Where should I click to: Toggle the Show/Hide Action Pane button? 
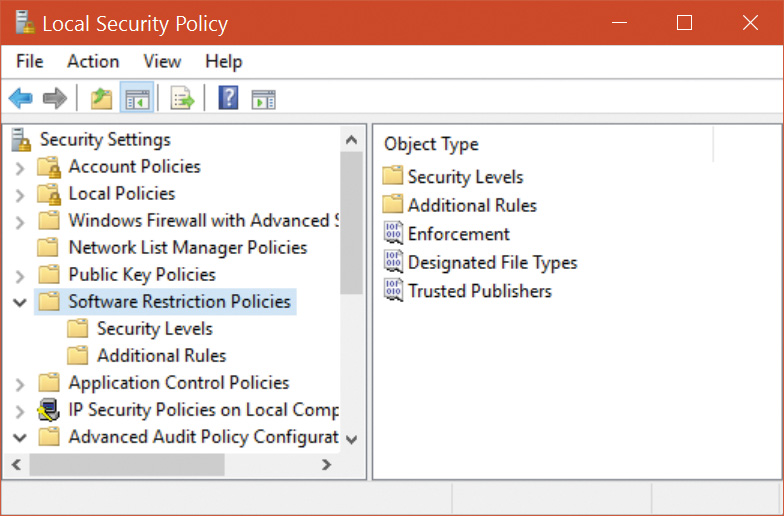(263, 98)
